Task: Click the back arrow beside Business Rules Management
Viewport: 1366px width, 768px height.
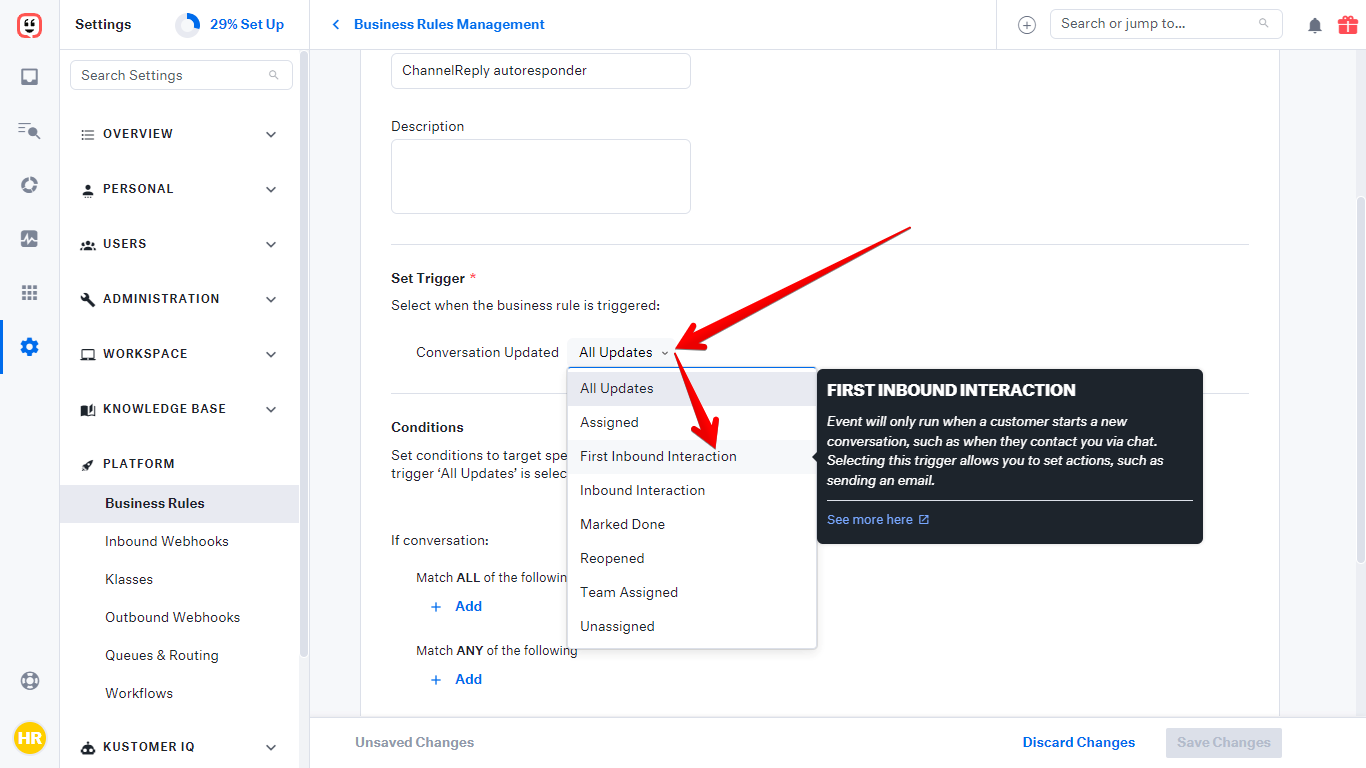Action: tap(335, 25)
